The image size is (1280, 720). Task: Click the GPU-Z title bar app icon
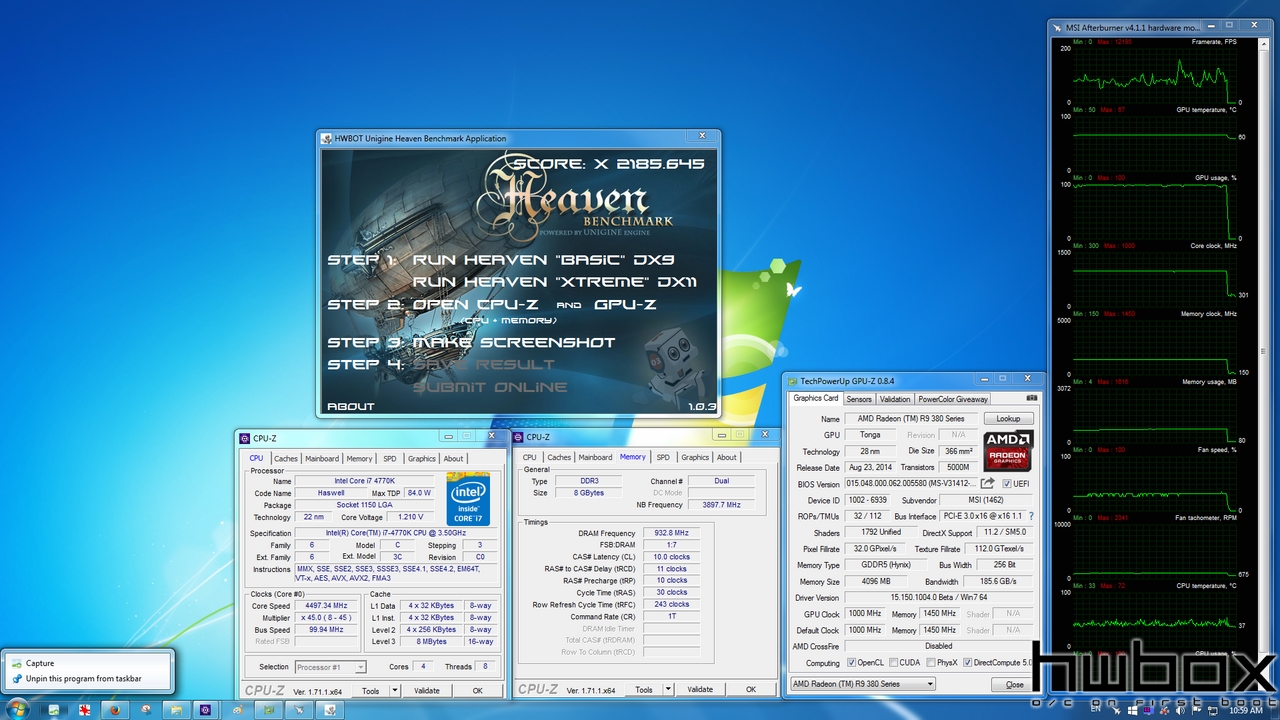(793, 381)
